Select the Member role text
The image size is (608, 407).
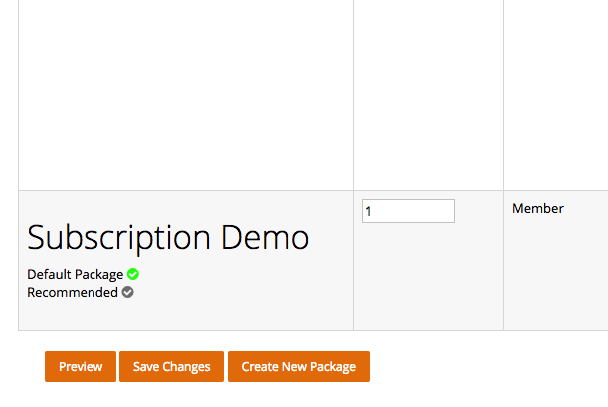537,209
